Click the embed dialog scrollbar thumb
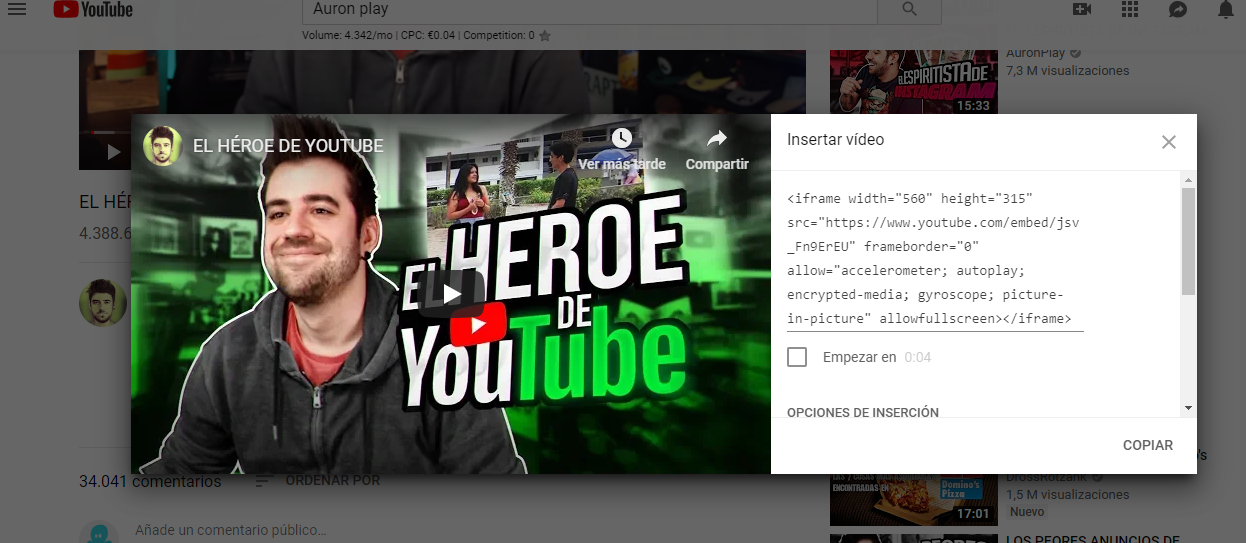Screen dimensions: 1246x543 coord(1188,241)
